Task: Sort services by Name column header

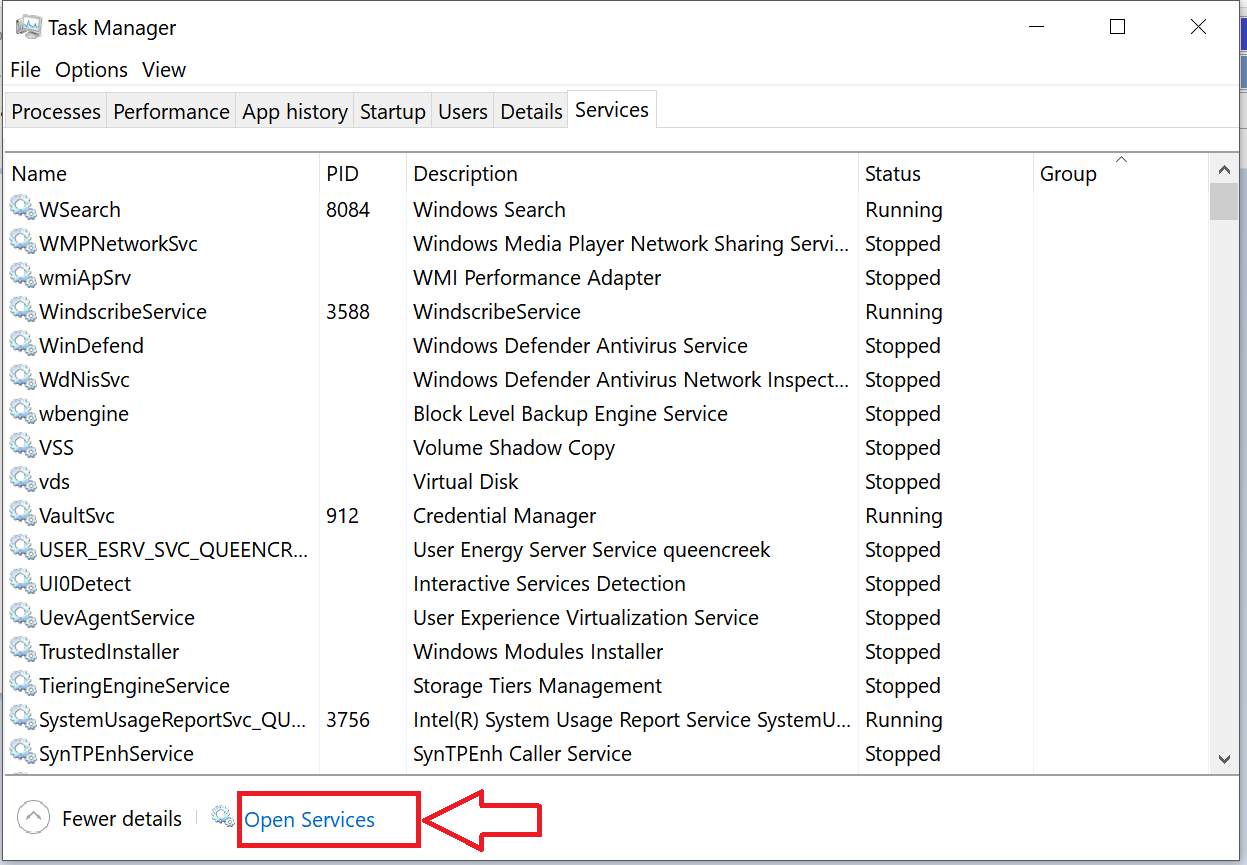Action: click(162, 174)
